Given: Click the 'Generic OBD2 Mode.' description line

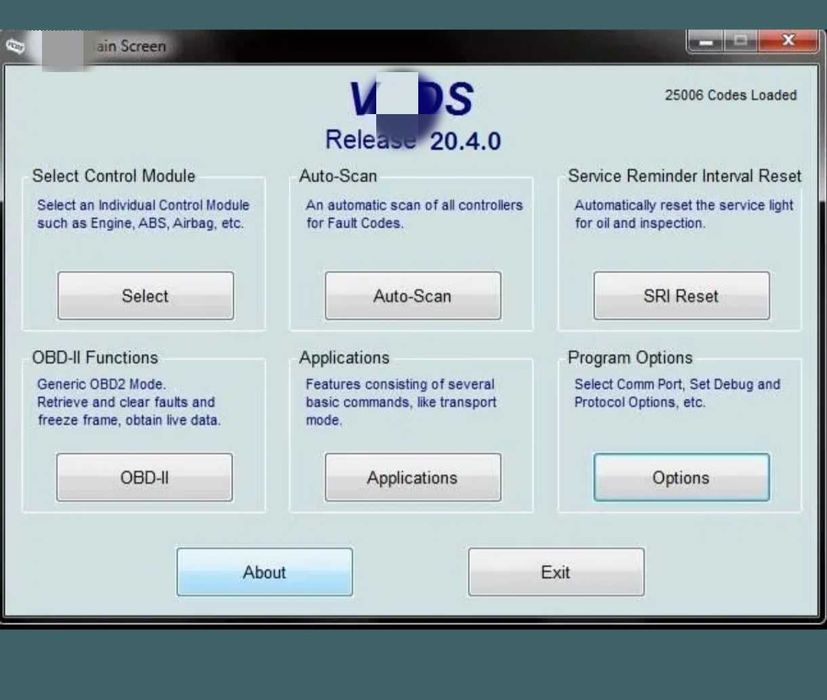Looking at the screenshot, I should 101,384.
